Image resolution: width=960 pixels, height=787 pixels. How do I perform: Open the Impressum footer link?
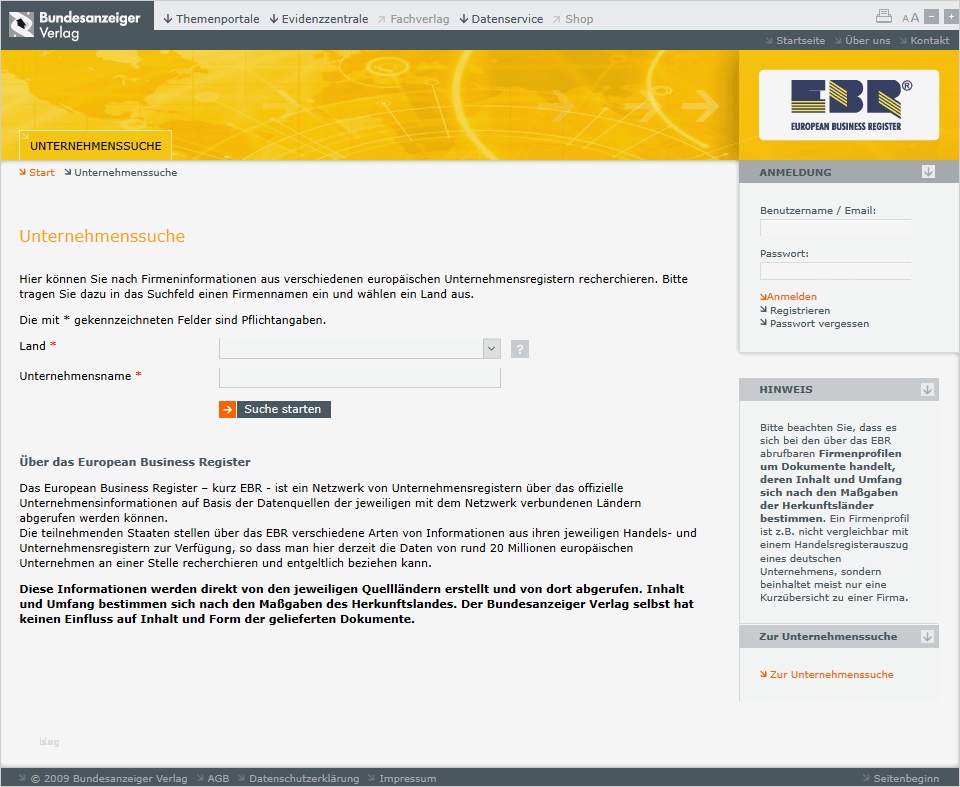tap(402, 778)
